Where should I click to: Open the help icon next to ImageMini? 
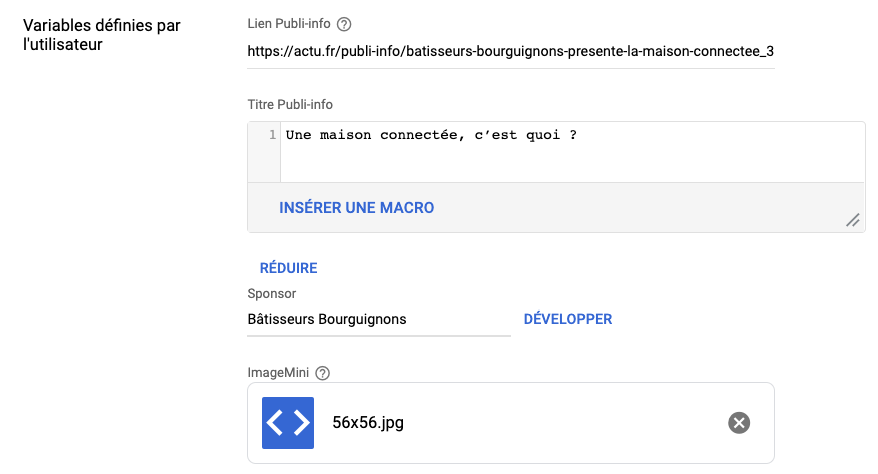pos(323,373)
